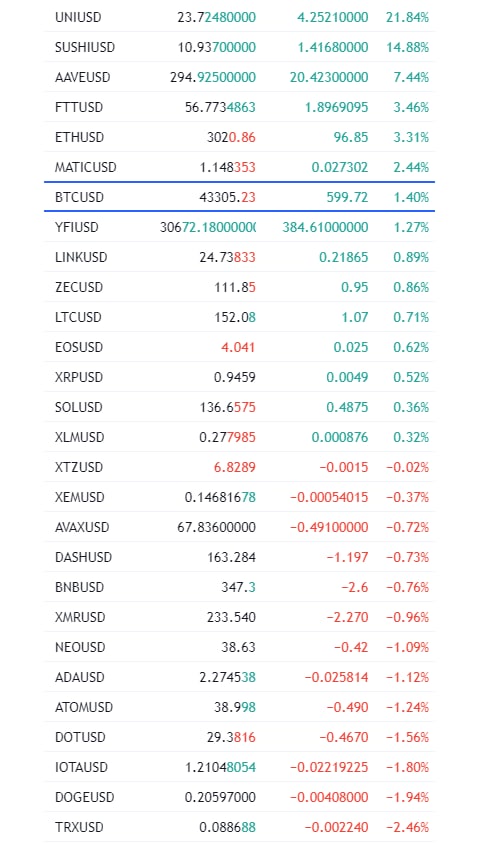The width and height of the screenshot is (488, 843).
Task: Select the LINKUSD ticker
Action: [x=81, y=257]
